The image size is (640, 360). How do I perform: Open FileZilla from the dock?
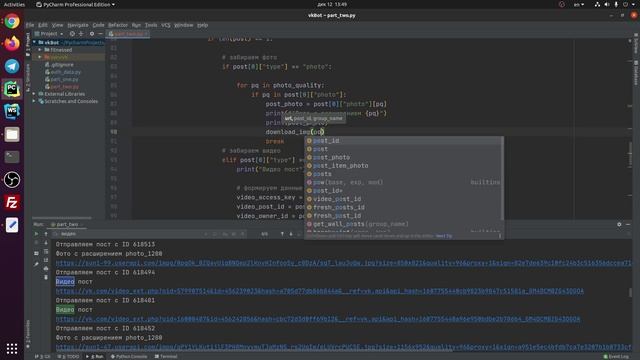point(12,202)
